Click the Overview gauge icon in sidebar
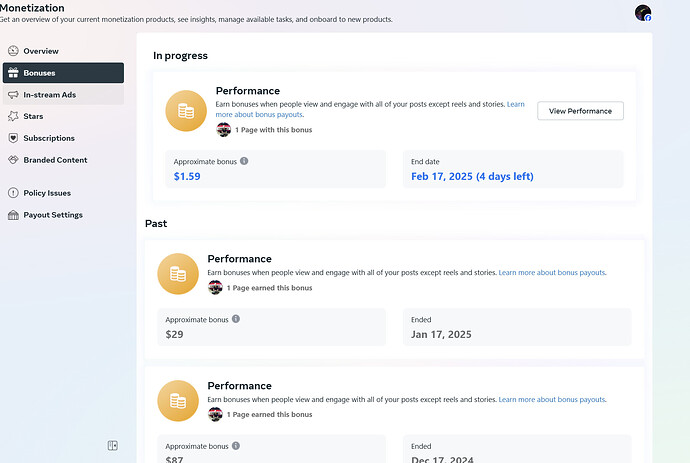Image resolution: width=690 pixels, height=463 pixels. point(13,51)
